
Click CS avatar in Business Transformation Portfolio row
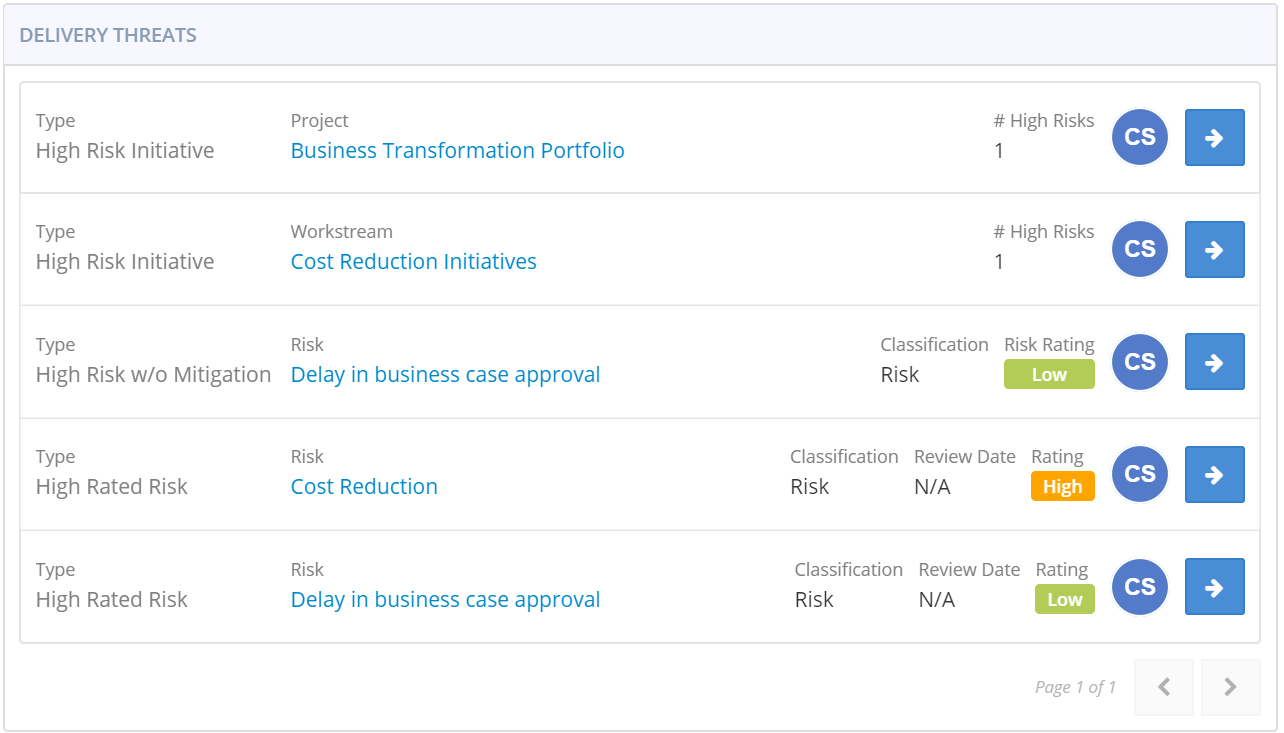coord(1140,138)
